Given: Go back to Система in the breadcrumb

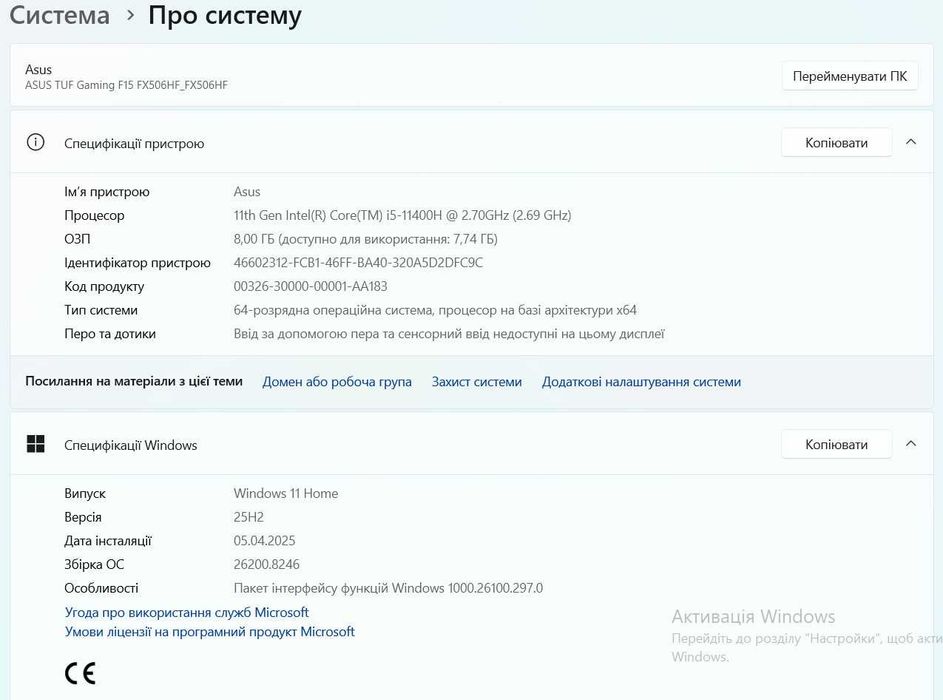Looking at the screenshot, I should [x=60, y=14].
